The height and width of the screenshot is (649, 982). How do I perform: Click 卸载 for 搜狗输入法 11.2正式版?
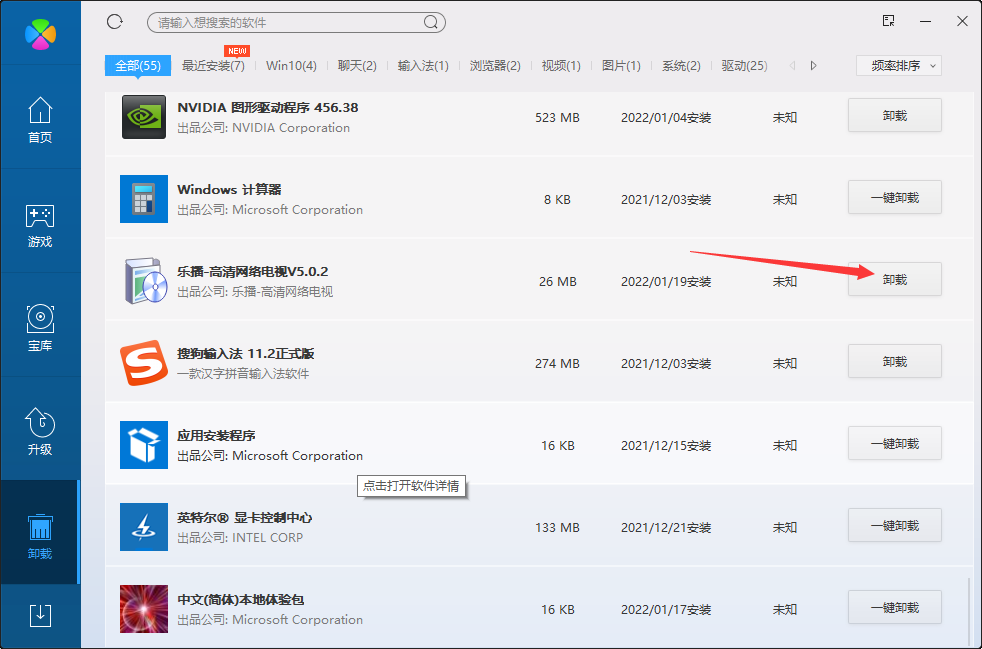pyautogui.click(x=894, y=361)
